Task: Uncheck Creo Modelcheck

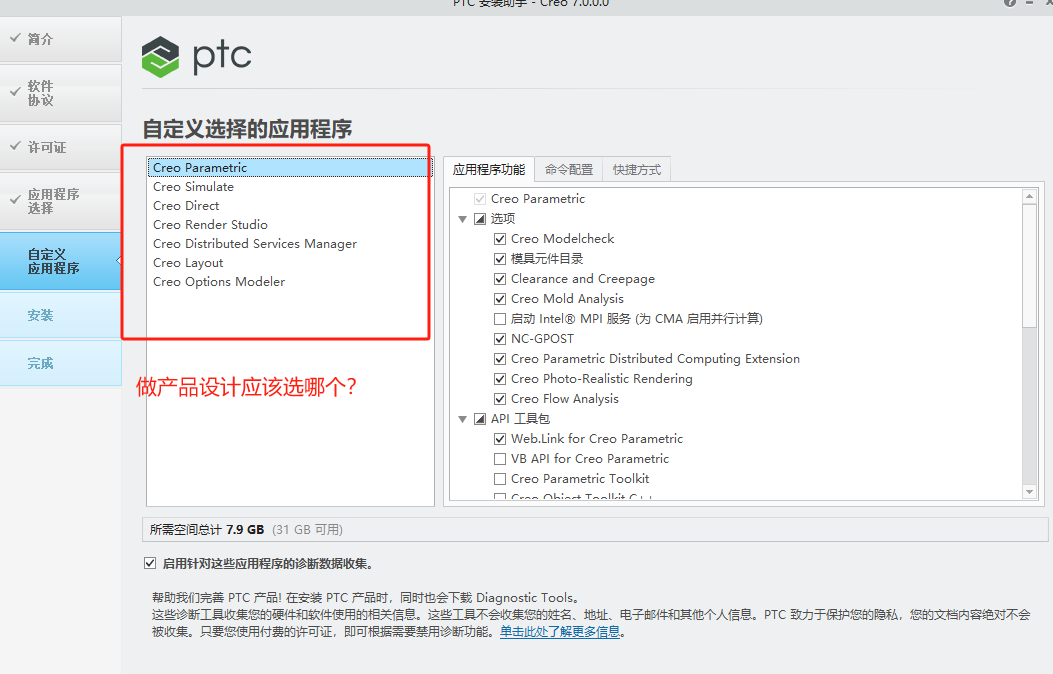Action: (499, 239)
